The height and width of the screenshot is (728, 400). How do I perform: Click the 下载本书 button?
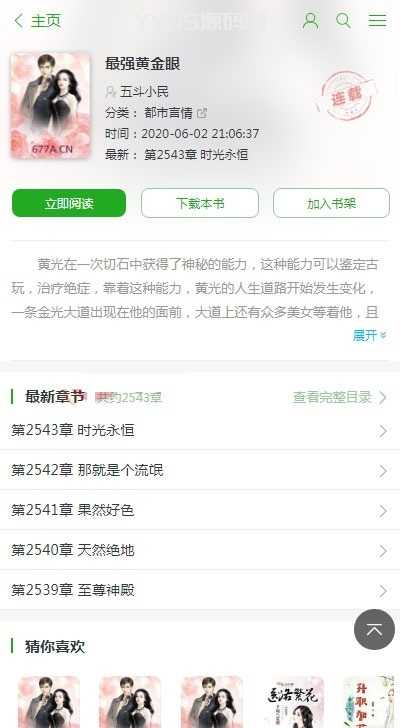coord(200,203)
